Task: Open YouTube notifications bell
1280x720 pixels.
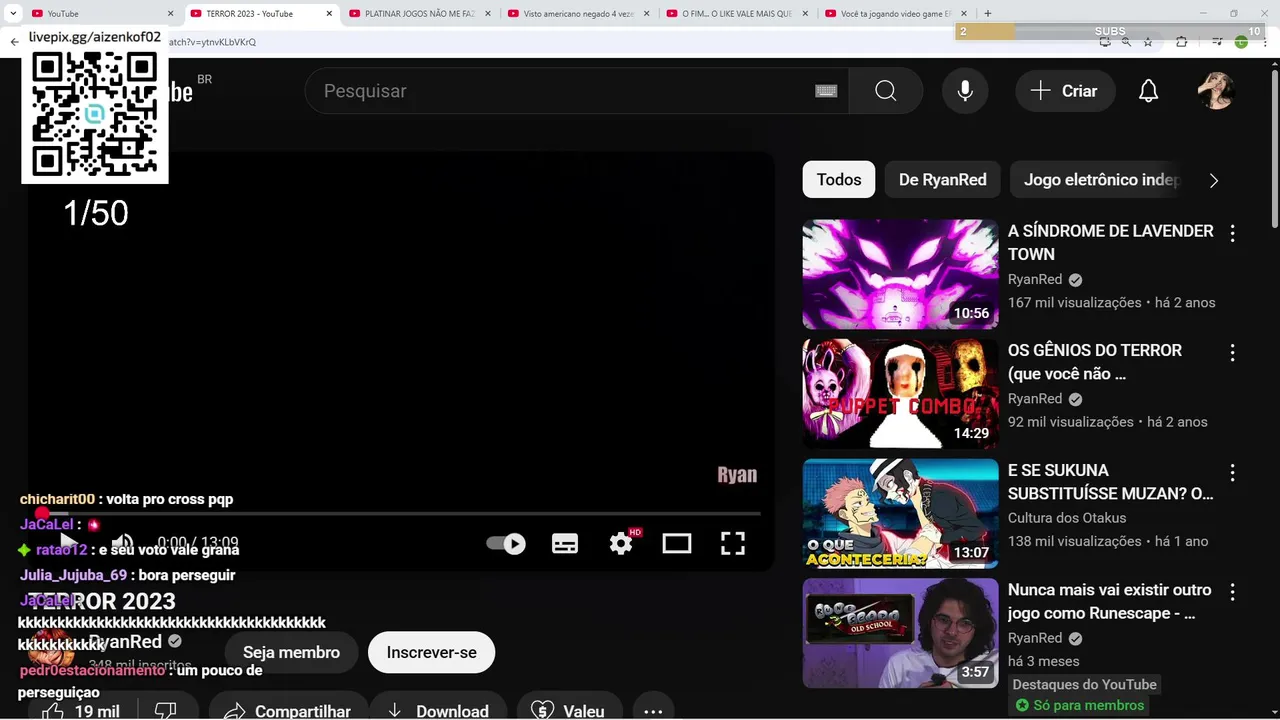Action: (x=1149, y=91)
